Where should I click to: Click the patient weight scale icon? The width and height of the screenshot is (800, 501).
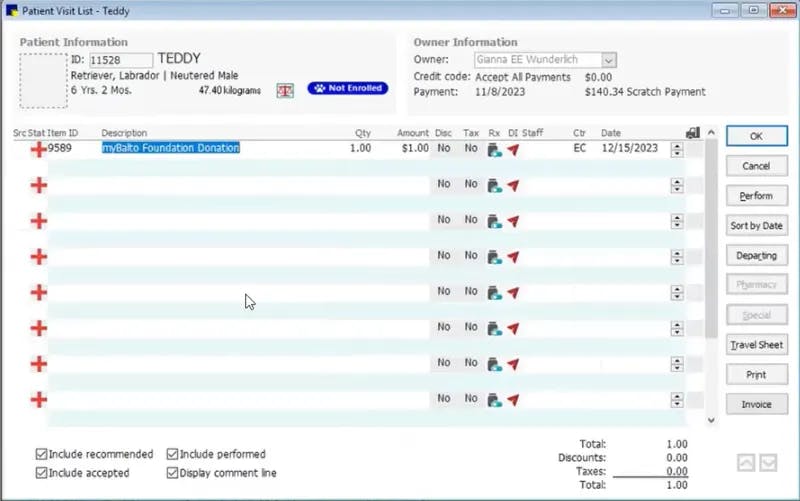point(285,91)
